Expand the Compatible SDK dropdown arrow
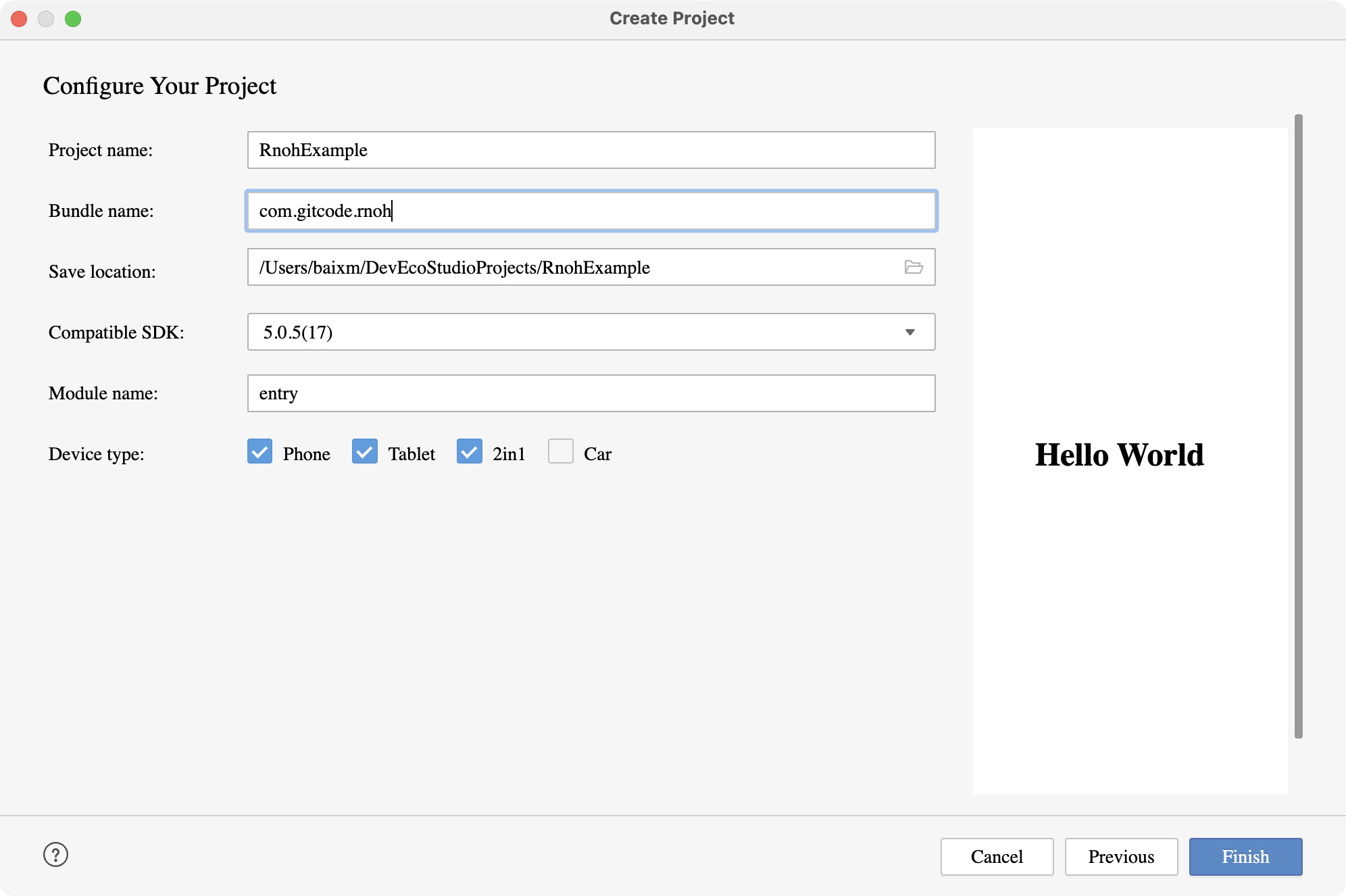The height and width of the screenshot is (896, 1346). [910, 332]
